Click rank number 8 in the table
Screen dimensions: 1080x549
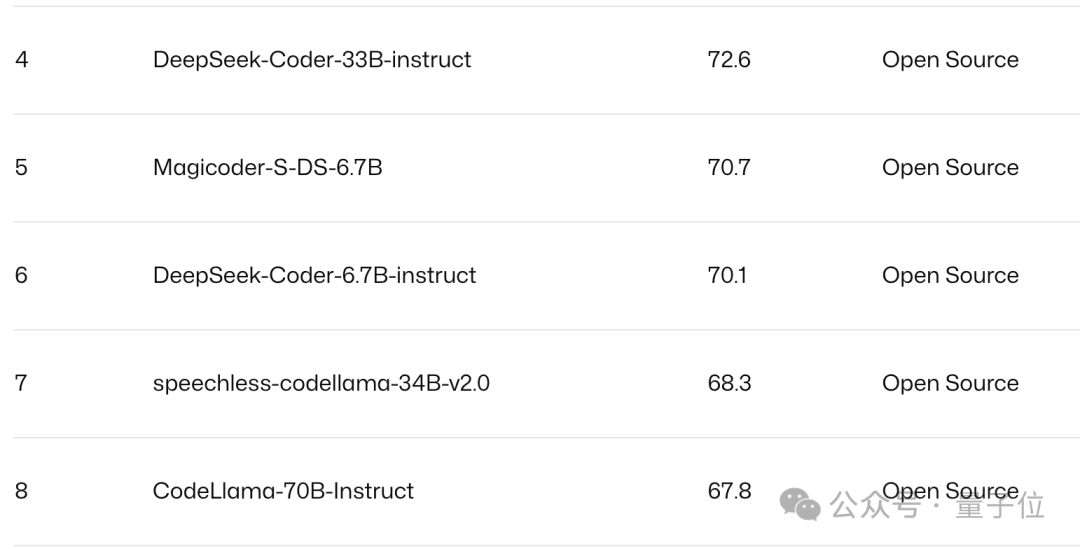coord(22,491)
